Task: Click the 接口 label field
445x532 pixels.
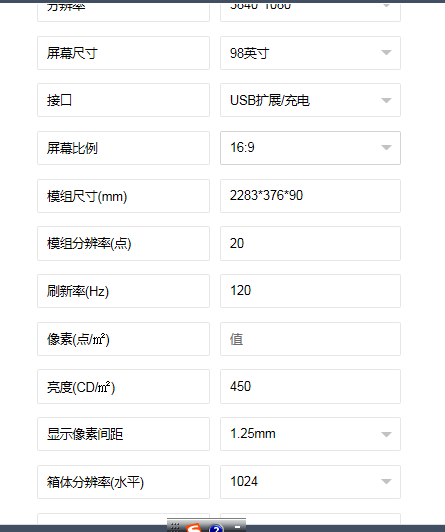Action: tap(123, 100)
